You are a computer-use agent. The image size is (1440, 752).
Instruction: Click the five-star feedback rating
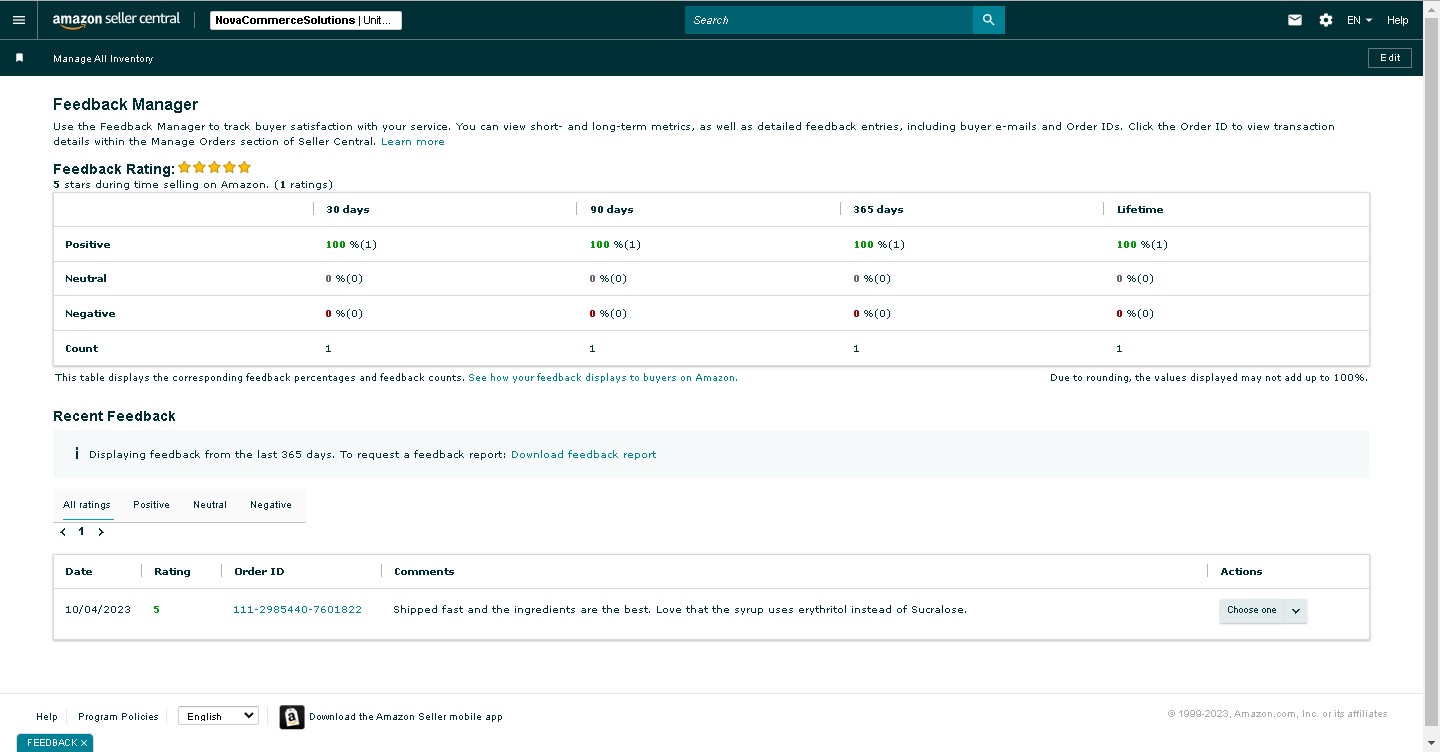(x=214, y=168)
